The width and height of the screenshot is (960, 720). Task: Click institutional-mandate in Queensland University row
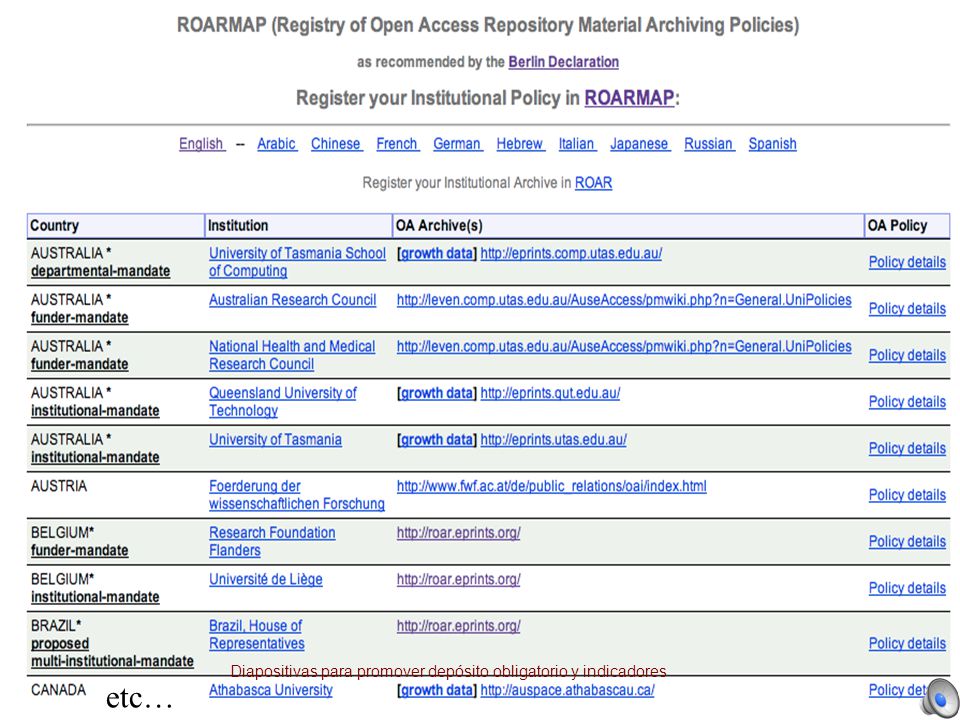point(95,411)
